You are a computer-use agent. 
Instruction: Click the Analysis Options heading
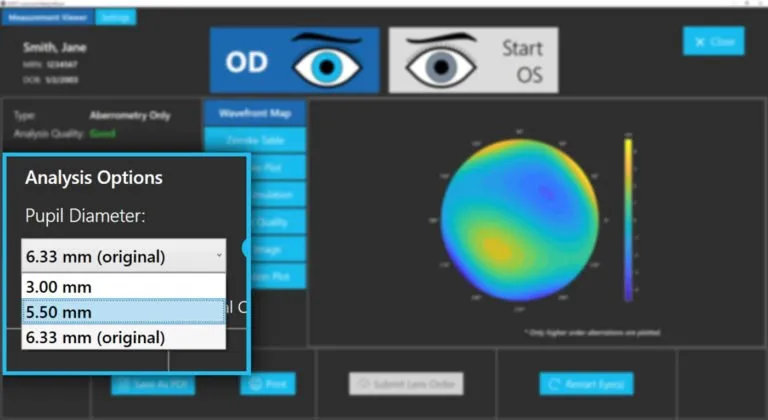tap(94, 178)
